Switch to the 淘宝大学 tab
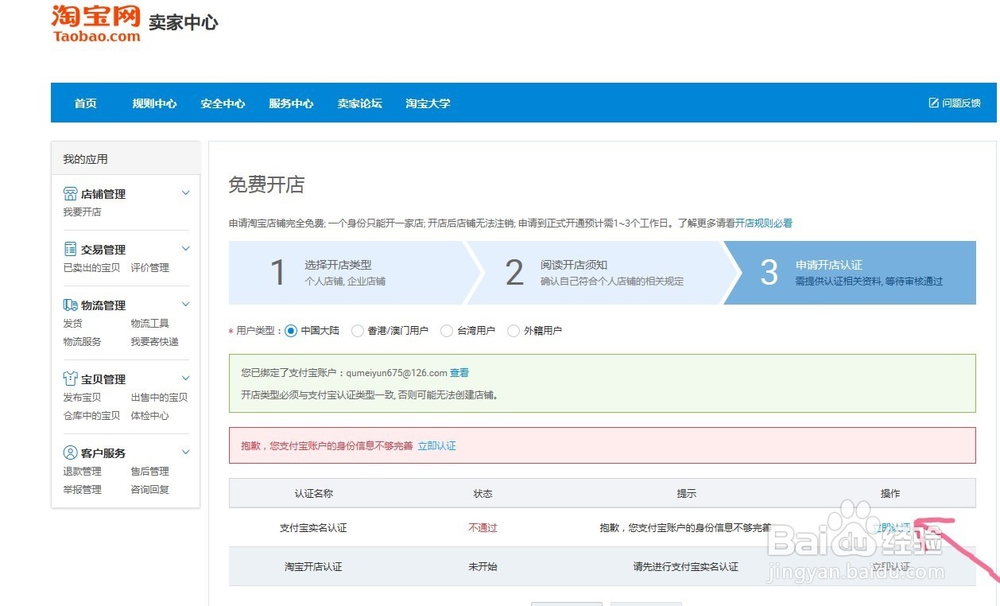 coord(427,103)
